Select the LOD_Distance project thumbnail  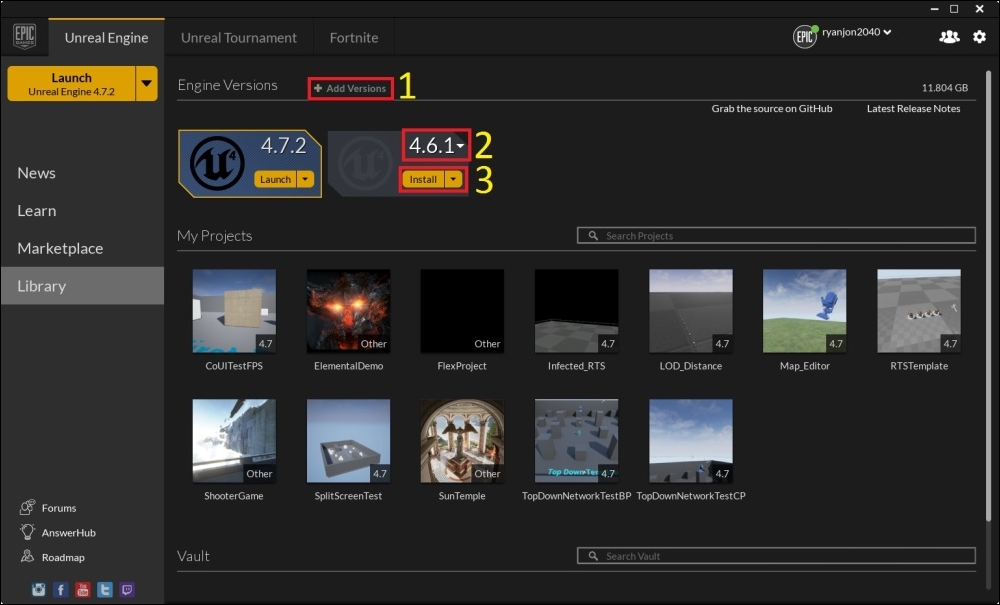point(691,310)
